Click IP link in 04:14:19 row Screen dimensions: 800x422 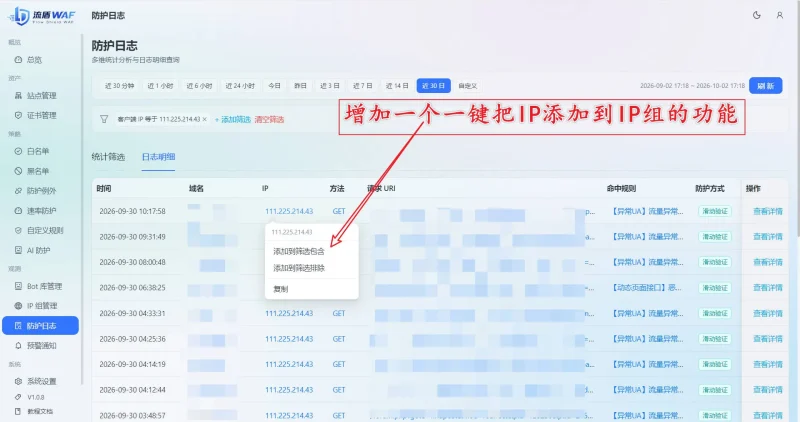pos(289,364)
